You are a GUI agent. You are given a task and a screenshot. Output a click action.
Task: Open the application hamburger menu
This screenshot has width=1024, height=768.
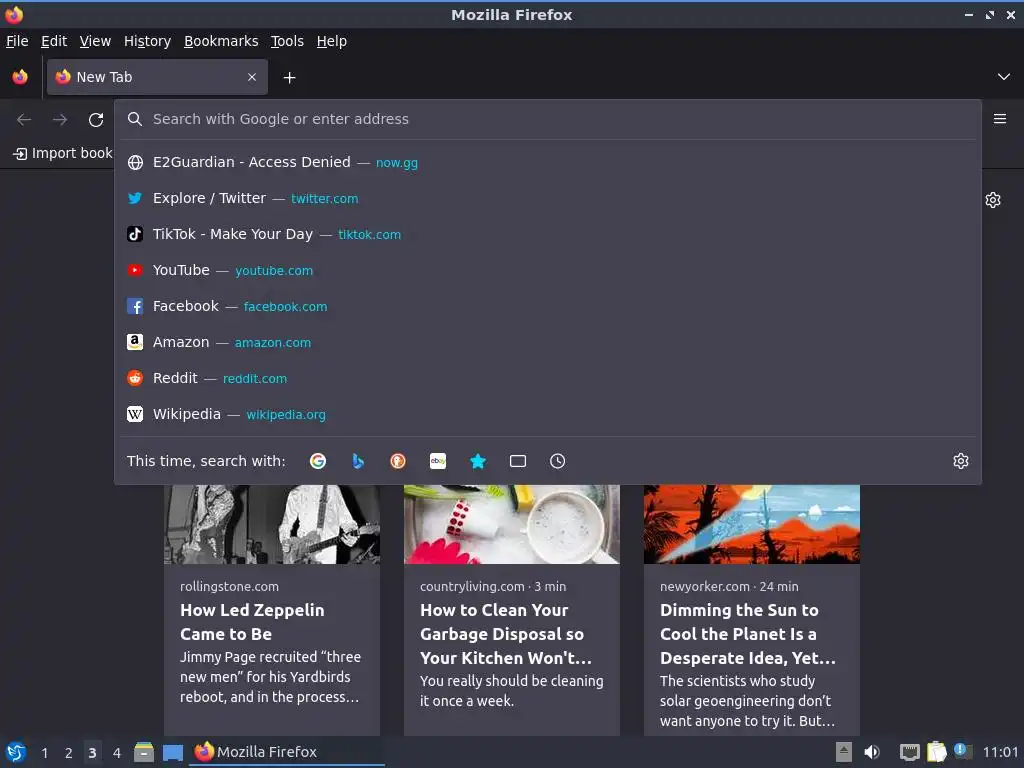[999, 119]
